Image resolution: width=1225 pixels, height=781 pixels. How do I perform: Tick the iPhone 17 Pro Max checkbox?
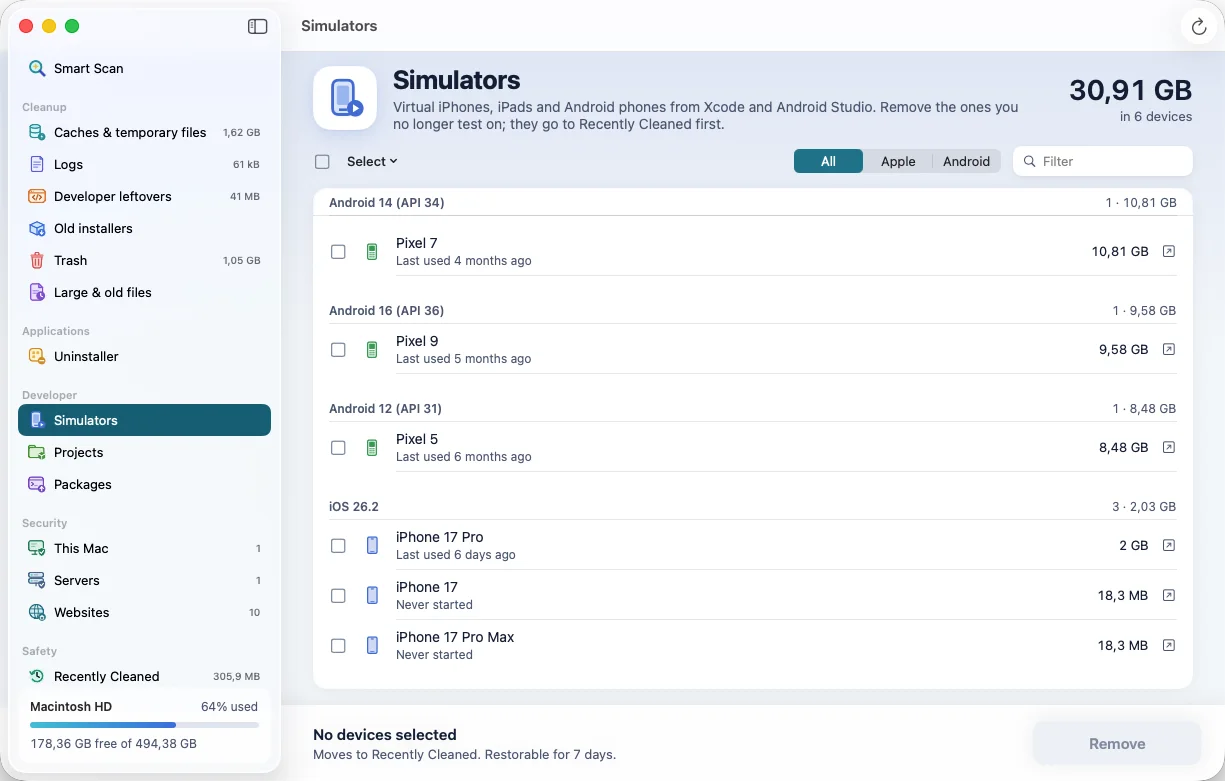click(x=338, y=646)
